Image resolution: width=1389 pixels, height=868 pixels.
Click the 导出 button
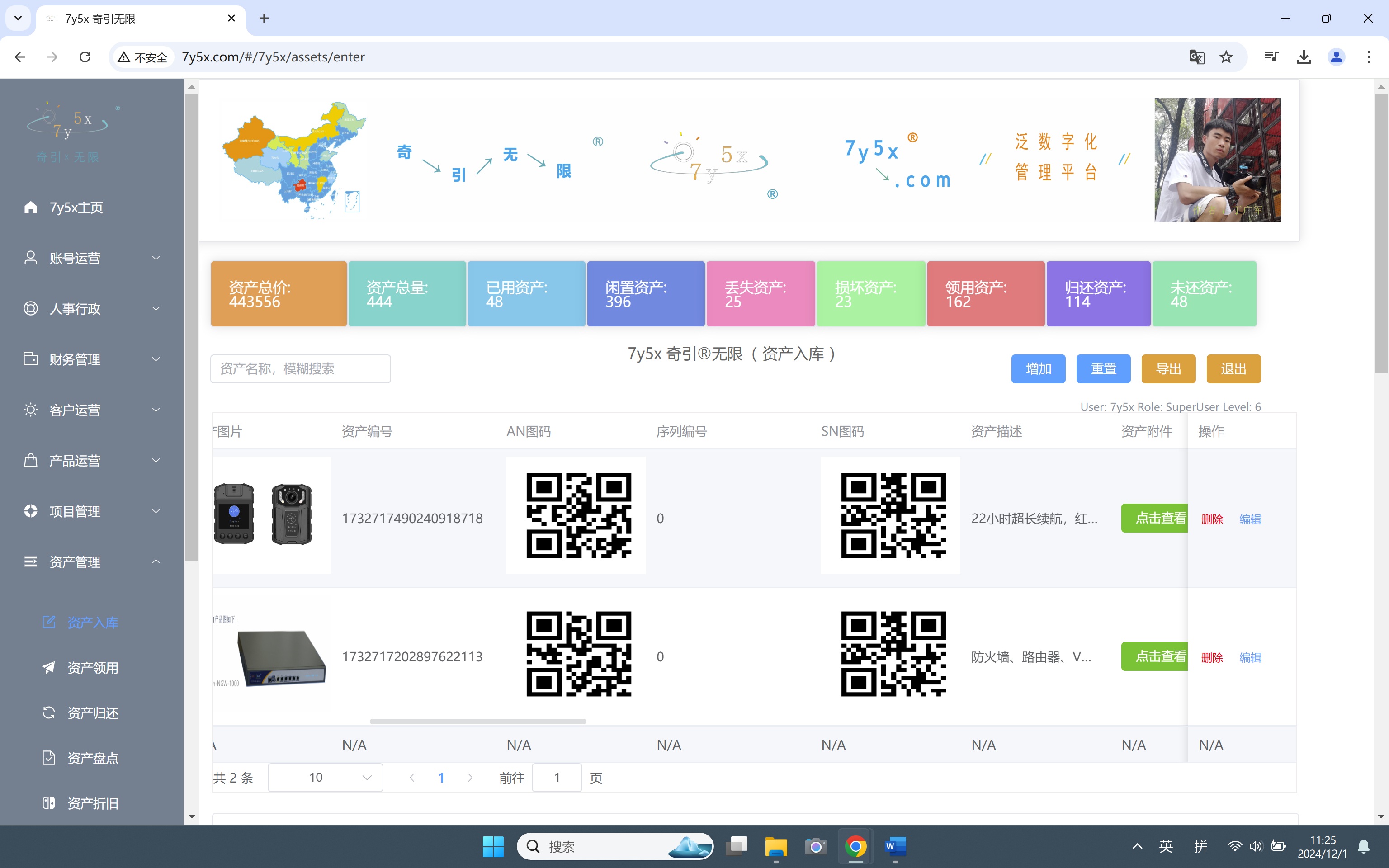pos(1168,368)
